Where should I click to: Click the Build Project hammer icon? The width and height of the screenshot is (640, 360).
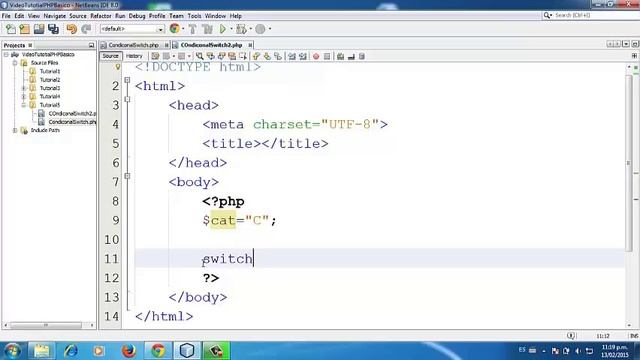pyautogui.click(x=192, y=29)
